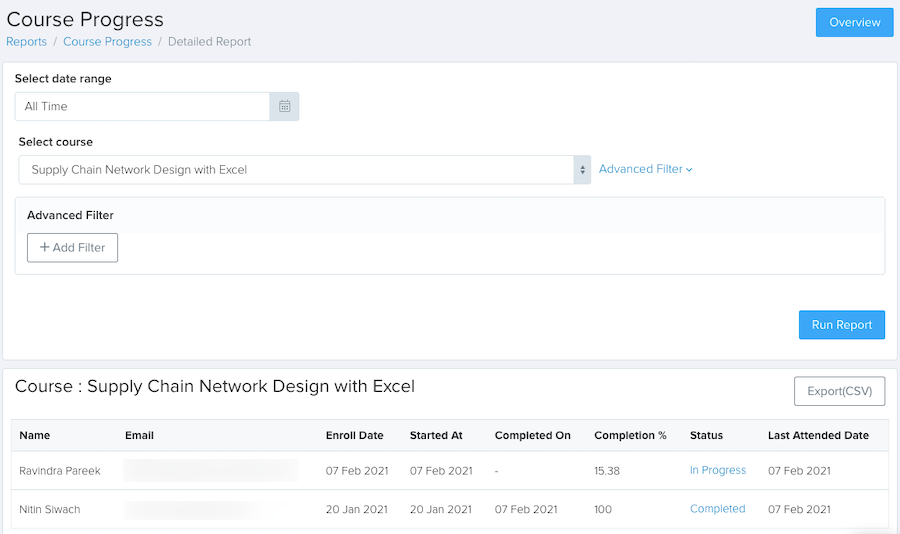Viewport: 900px width, 534px height.
Task: Click the Add Filter button
Action: click(x=72, y=247)
